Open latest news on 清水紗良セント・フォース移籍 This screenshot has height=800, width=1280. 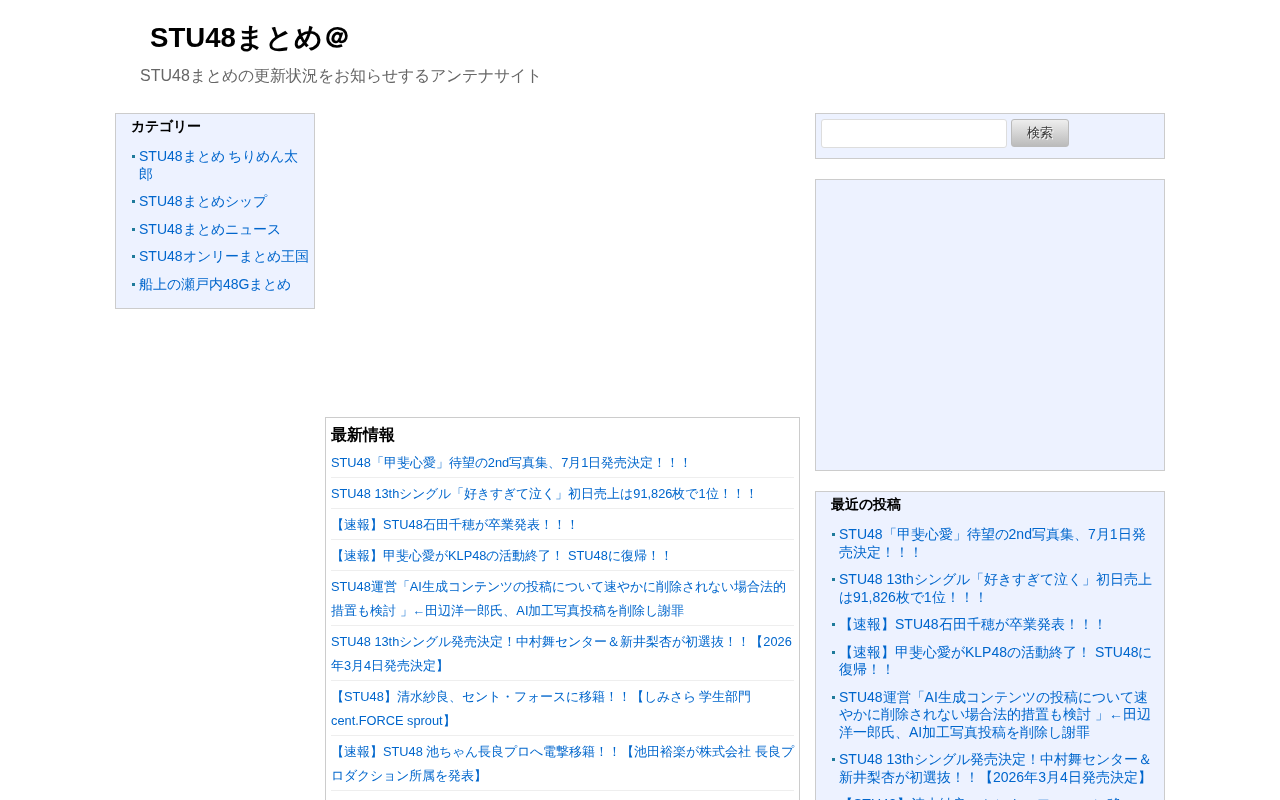pos(541,708)
